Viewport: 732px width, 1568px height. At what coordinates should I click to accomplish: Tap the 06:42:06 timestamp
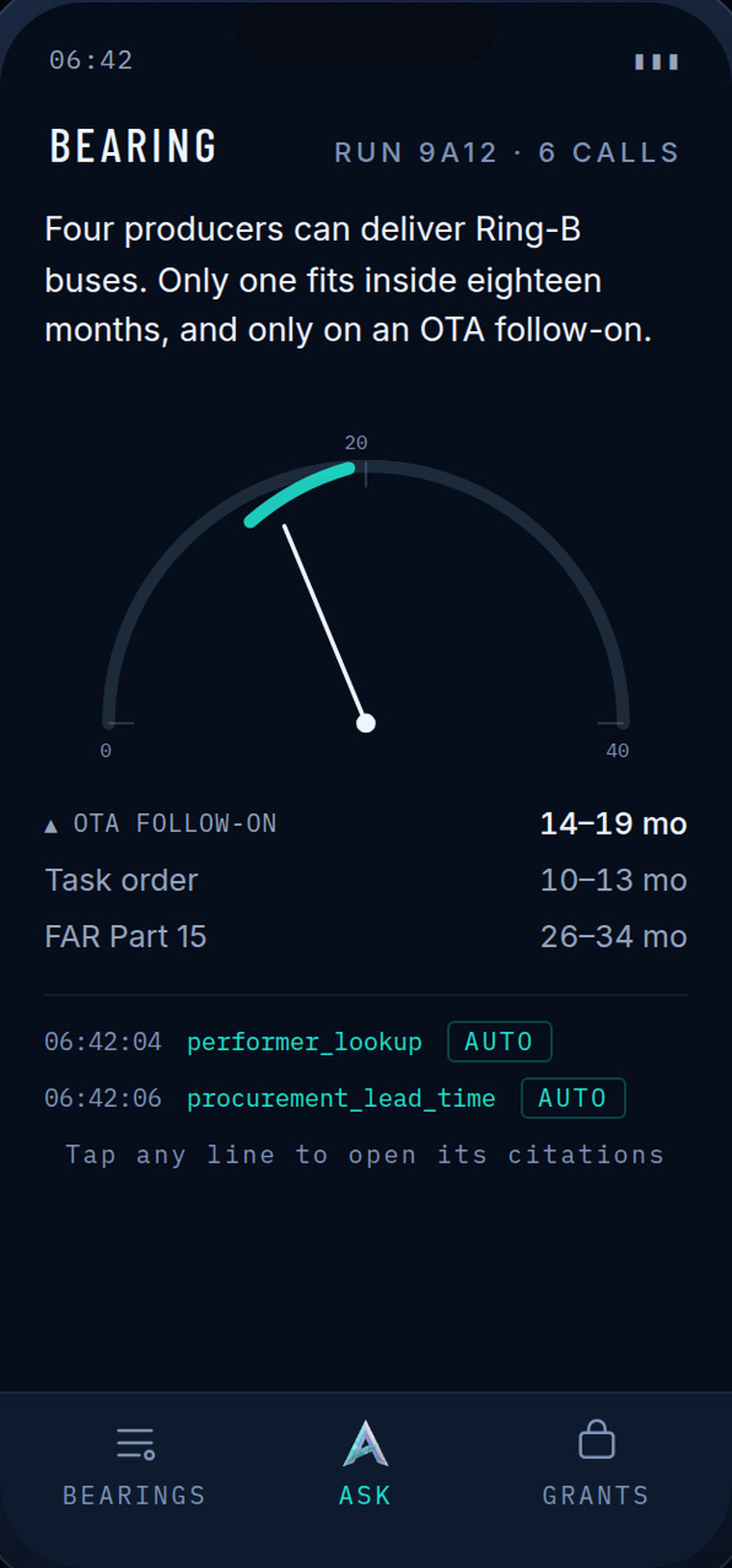point(103,1098)
